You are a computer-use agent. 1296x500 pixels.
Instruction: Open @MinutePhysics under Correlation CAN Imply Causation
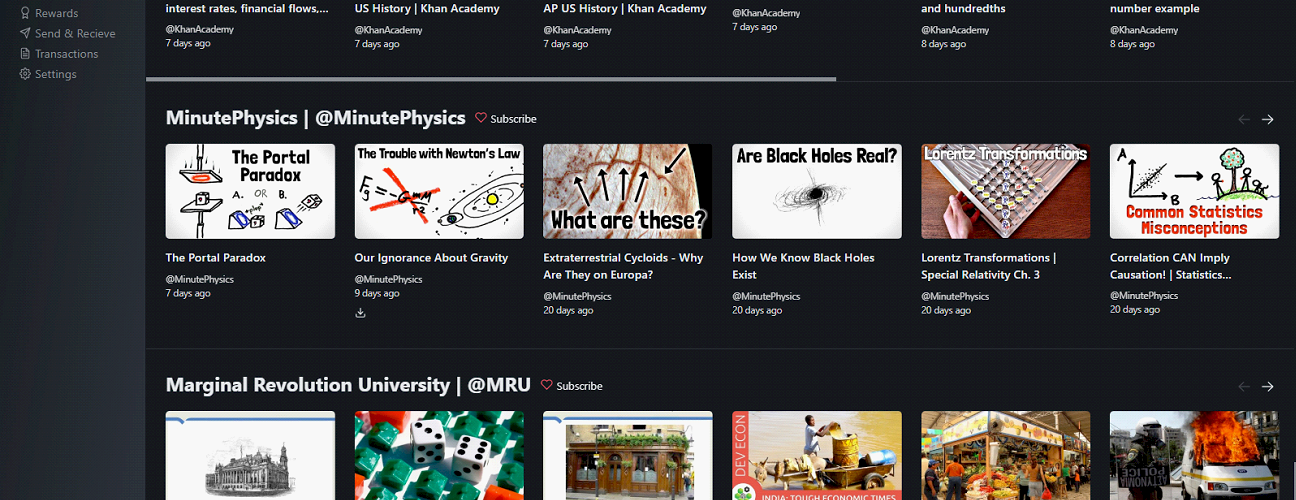click(1144, 296)
